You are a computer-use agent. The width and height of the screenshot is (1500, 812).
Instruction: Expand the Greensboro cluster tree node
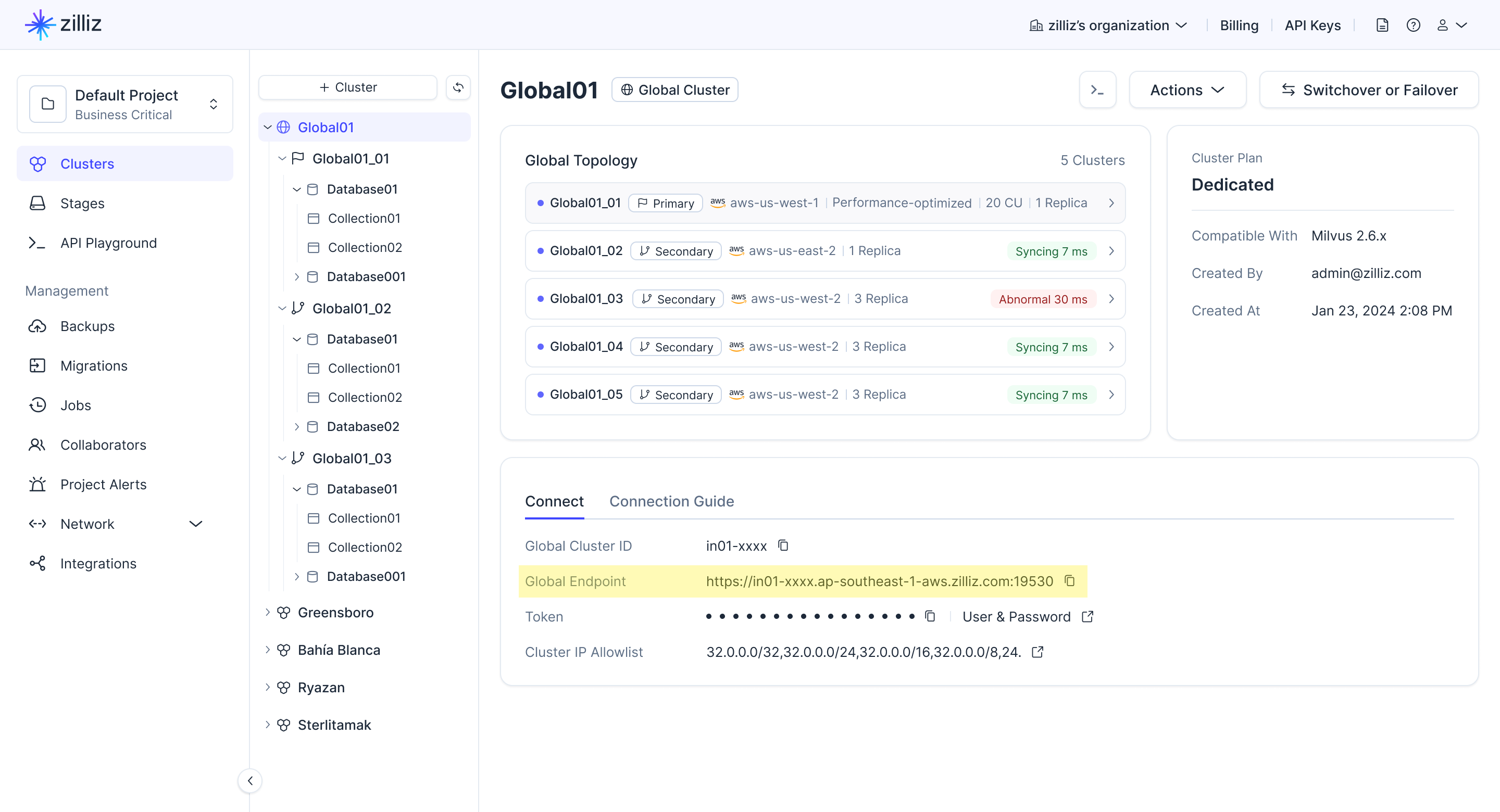(267, 612)
